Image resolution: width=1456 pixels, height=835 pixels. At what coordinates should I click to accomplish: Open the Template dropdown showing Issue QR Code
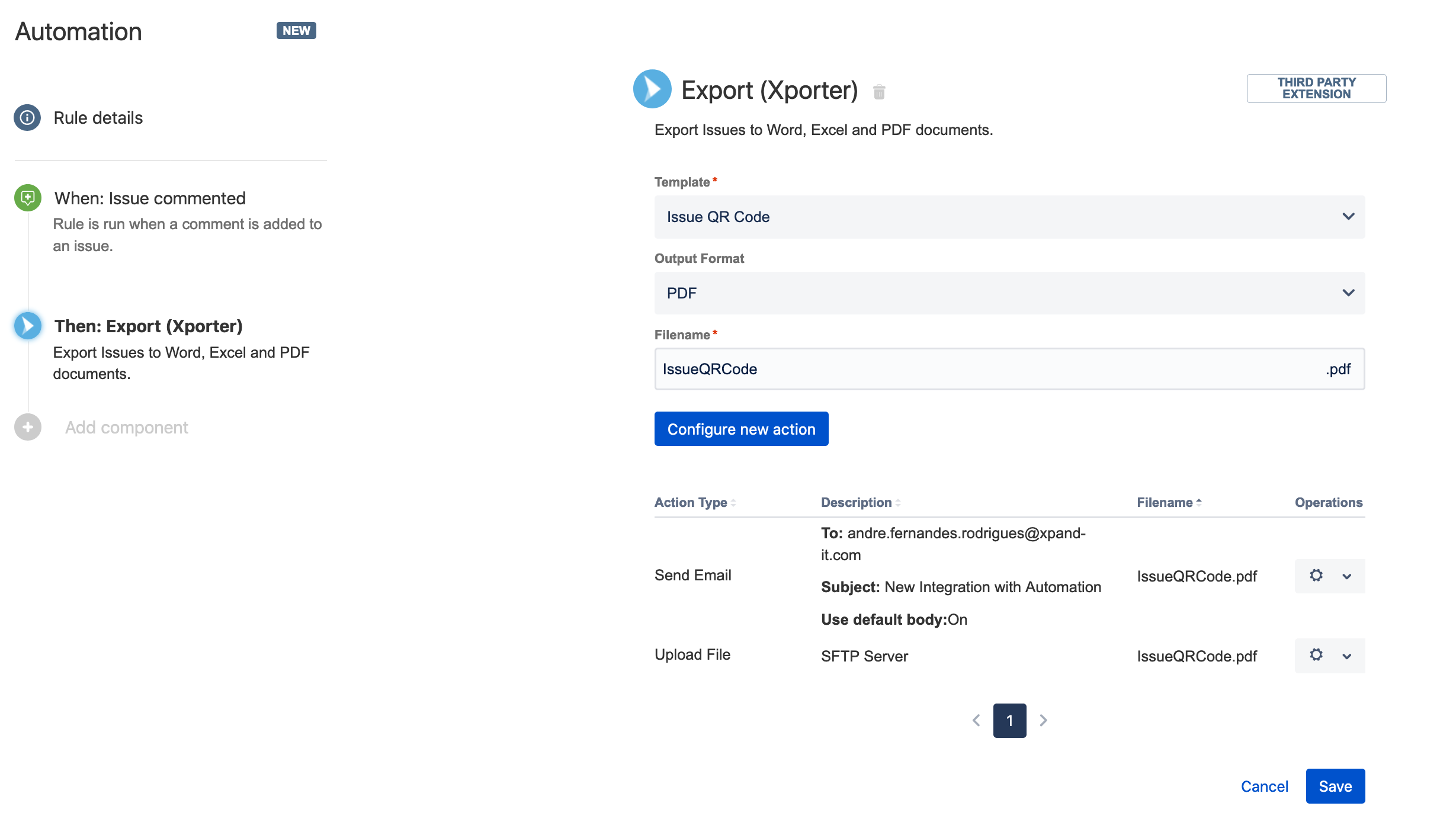(1009, 217)
